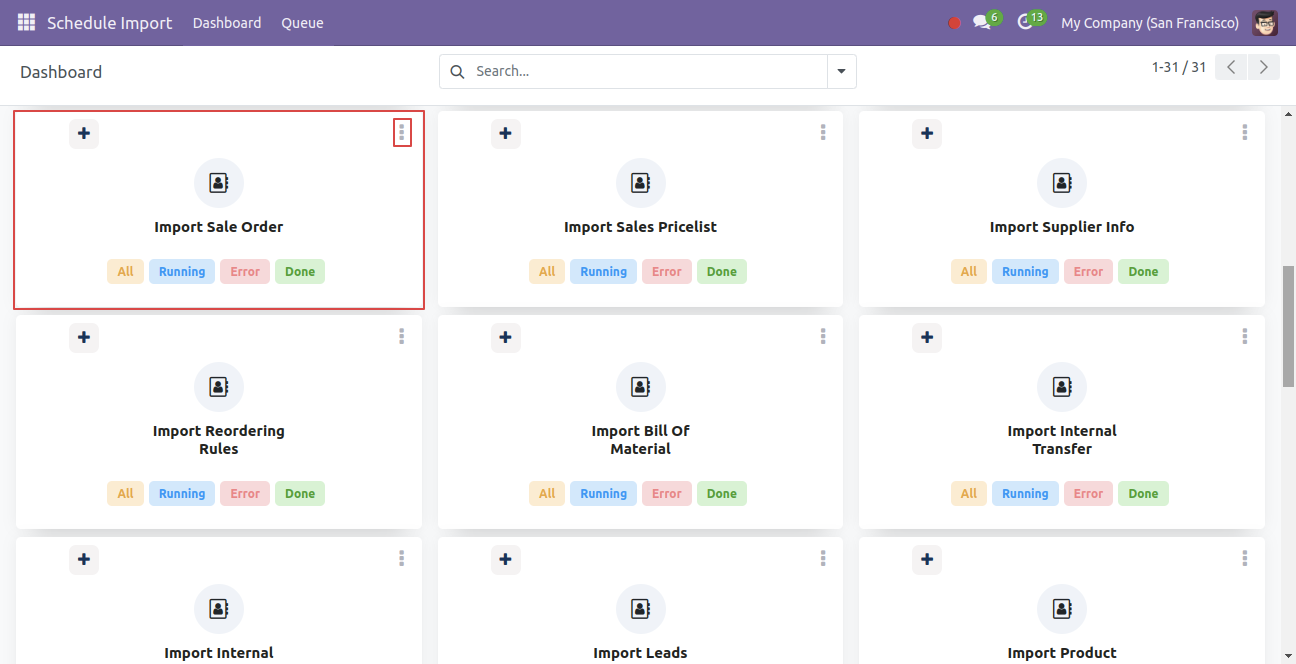This screenshot has width=1296, height=664.
Task: Open kebab menu on Import Sales Pricelist card
Action: pos(823,132)
